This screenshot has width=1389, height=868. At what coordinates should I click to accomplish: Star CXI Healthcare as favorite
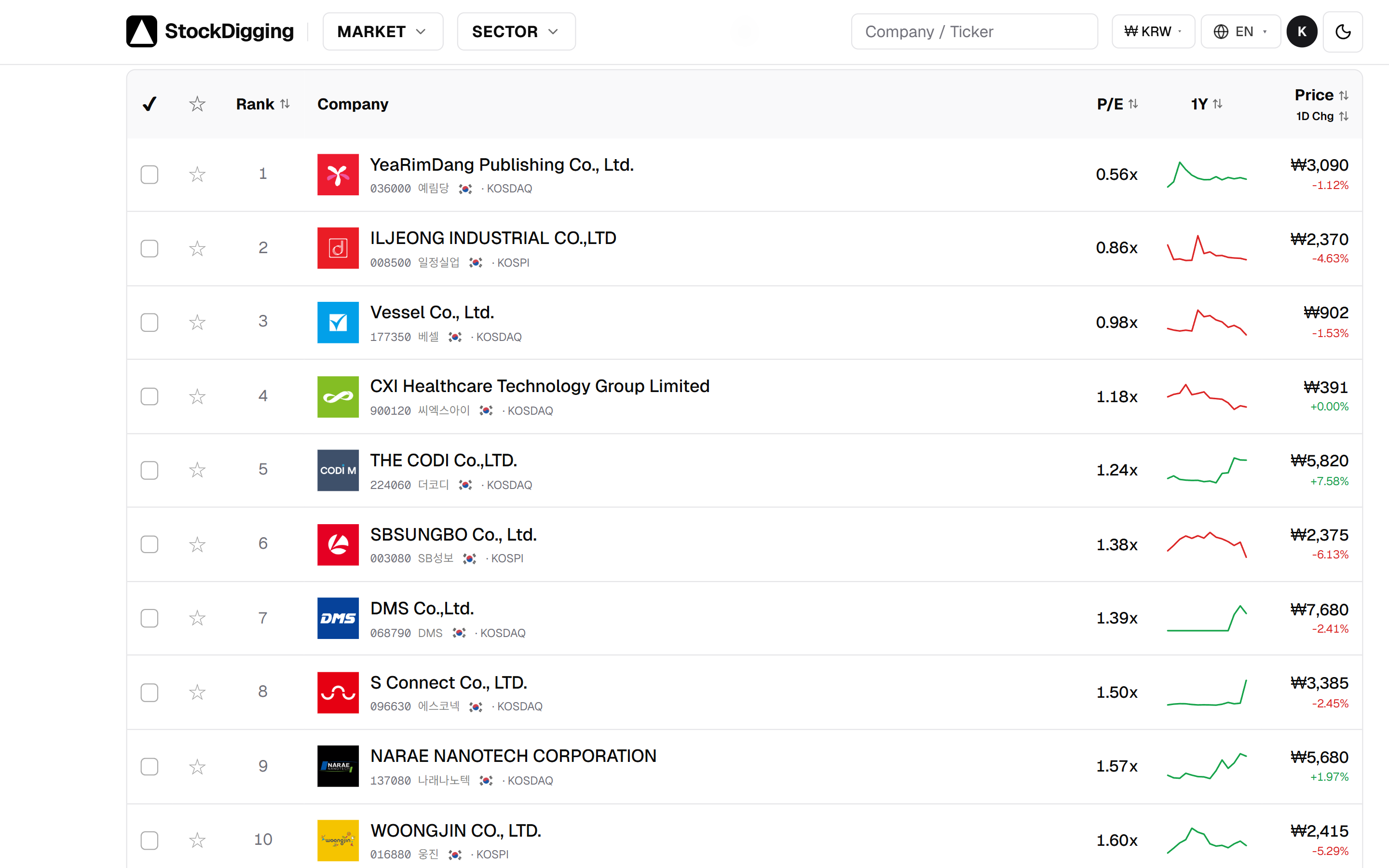point(197,396)
